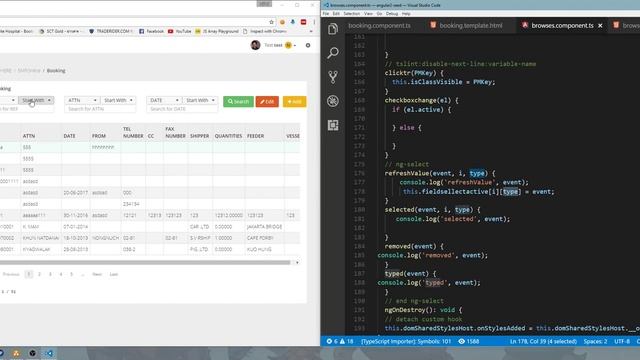Switch to the booking.component.ts tab
This screenshot has width=640, height=360.
coord(379,25)
